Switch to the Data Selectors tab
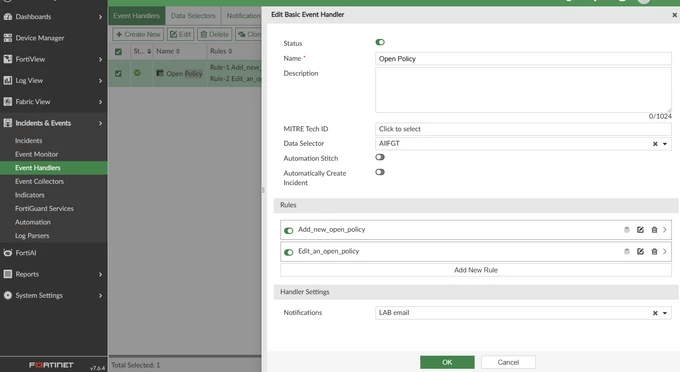The width and height of the screenshot is (680, 372). (x=193, y=16)
